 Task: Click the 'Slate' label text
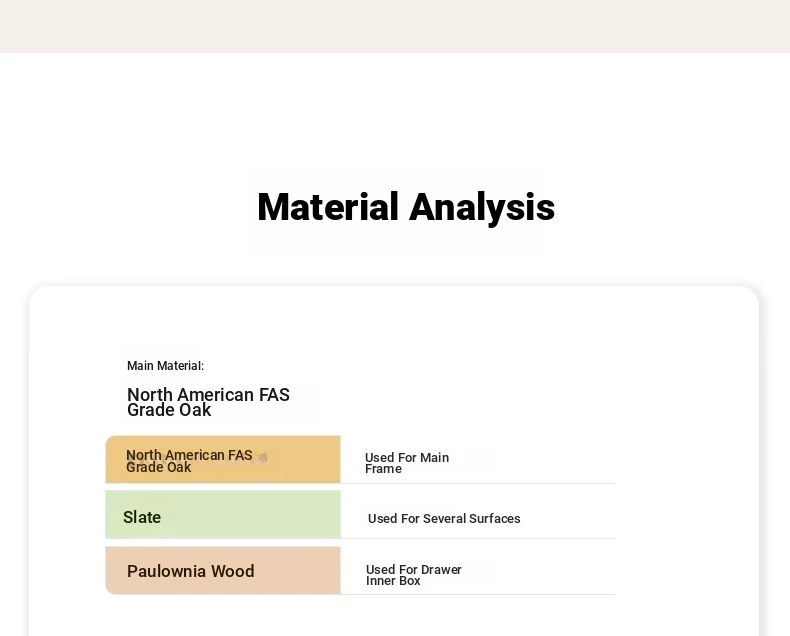pos(142,517)
